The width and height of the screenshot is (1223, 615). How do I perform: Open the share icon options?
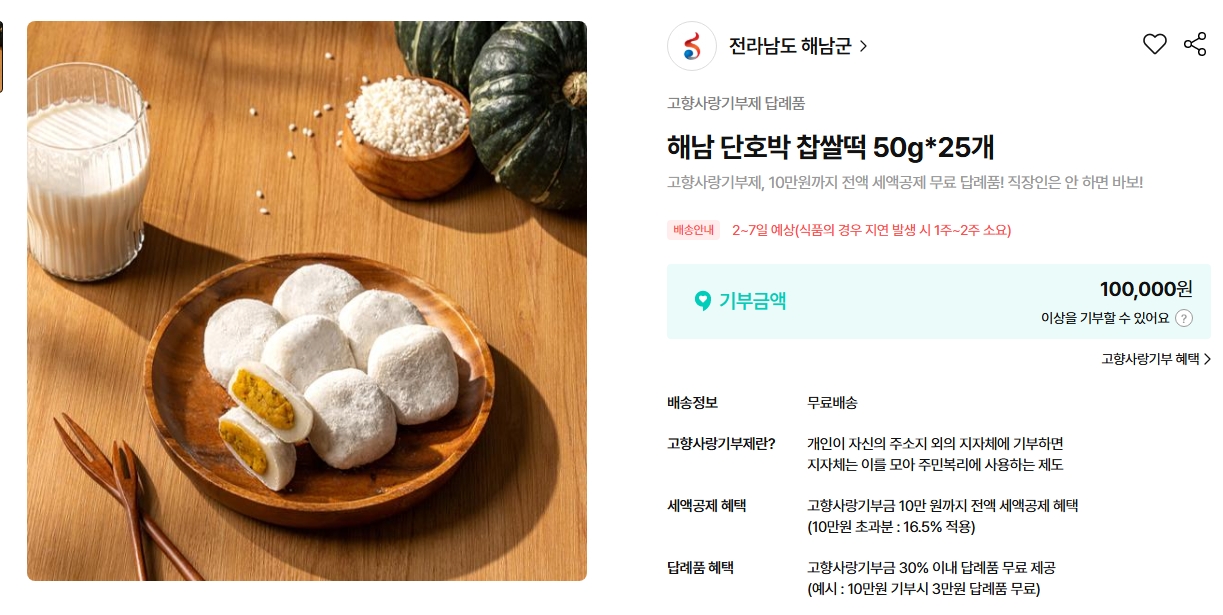1195,45
